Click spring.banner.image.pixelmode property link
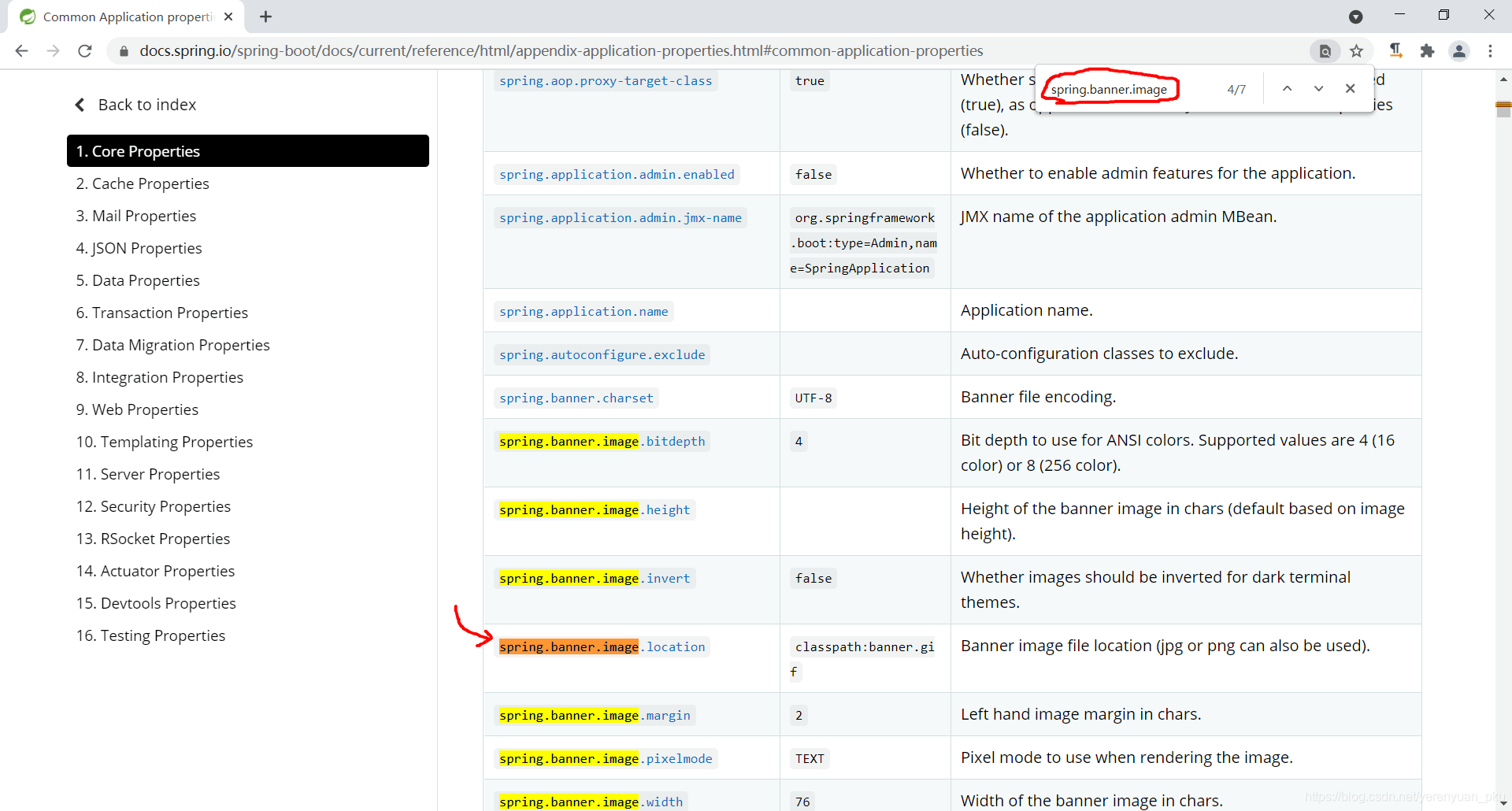Screen dimensions: 1512x811 pyautogui.click(x=606, y=759)
